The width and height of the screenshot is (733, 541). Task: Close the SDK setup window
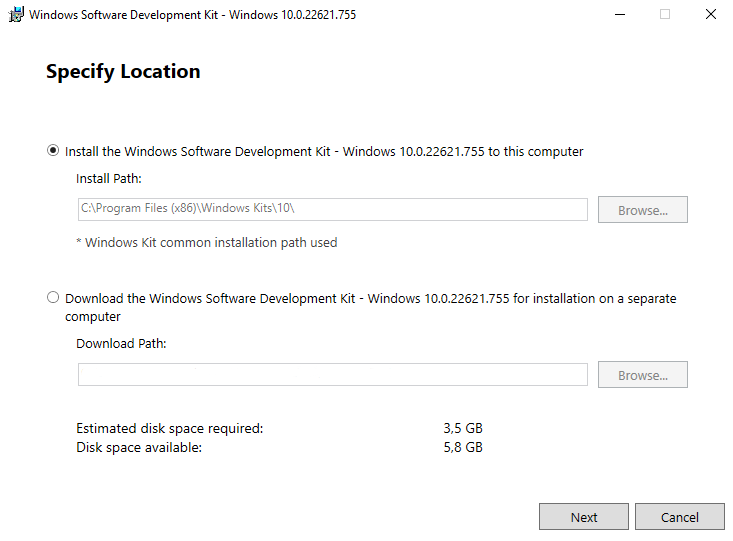tap(710, 15)
